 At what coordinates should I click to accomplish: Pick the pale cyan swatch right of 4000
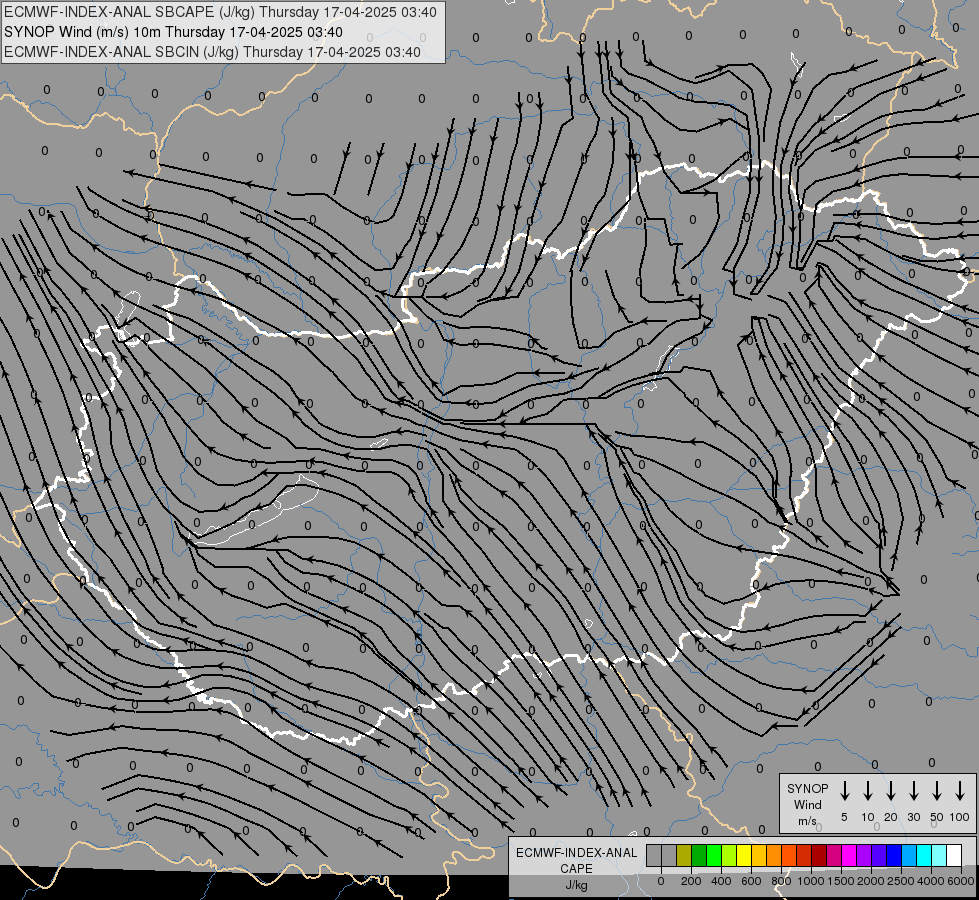(x=940, y=855)
